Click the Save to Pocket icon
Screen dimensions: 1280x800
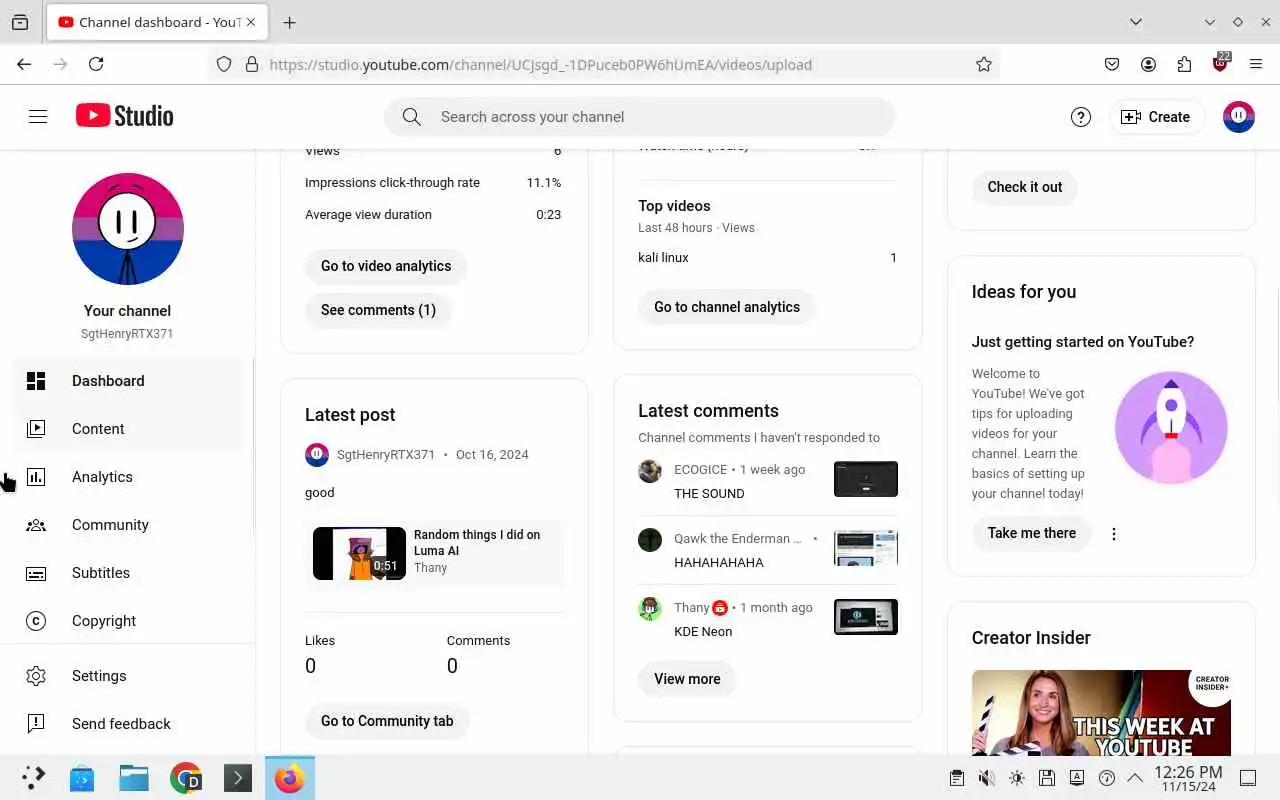tap(1112, 64)
